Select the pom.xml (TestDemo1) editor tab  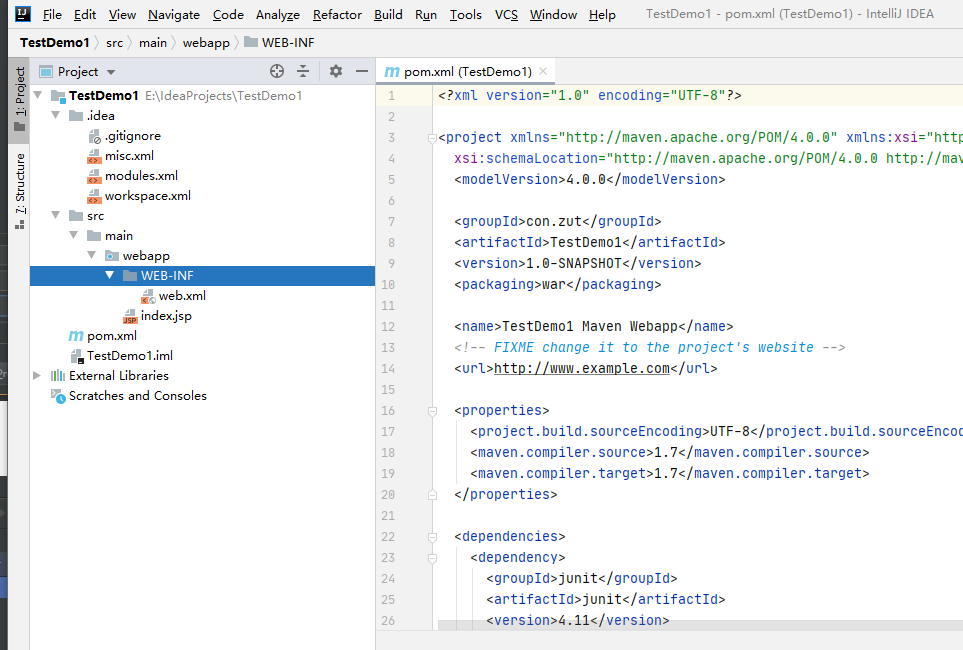click(x=465, y=71)
